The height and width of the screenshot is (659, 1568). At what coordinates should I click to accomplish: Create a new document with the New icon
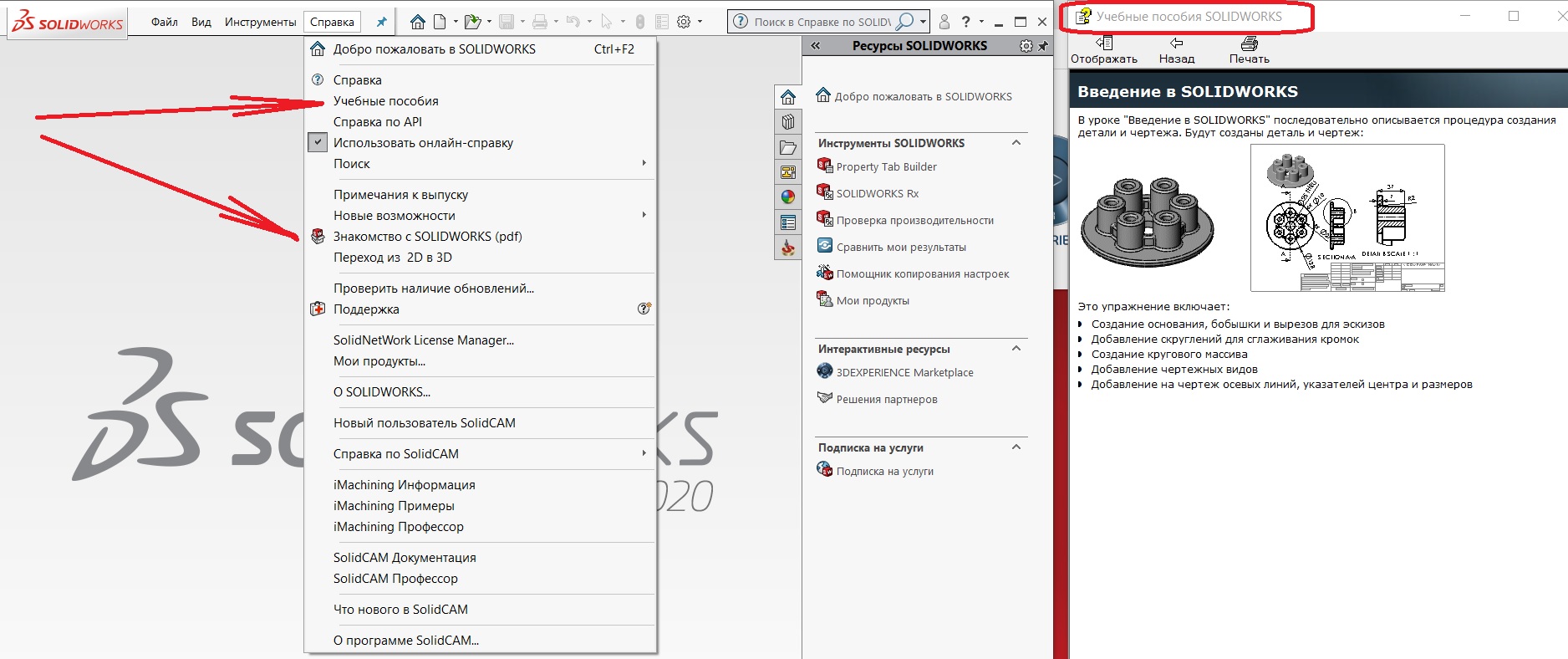pyautogui.click(x=440, y=22)
